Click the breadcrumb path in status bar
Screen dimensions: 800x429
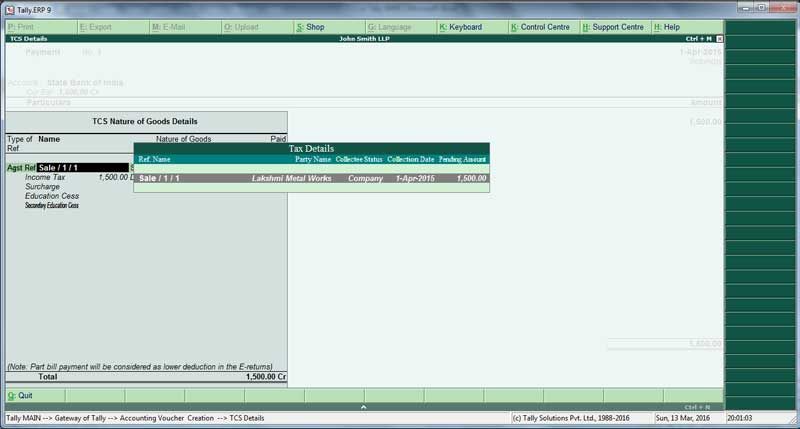tap(135, 418)
